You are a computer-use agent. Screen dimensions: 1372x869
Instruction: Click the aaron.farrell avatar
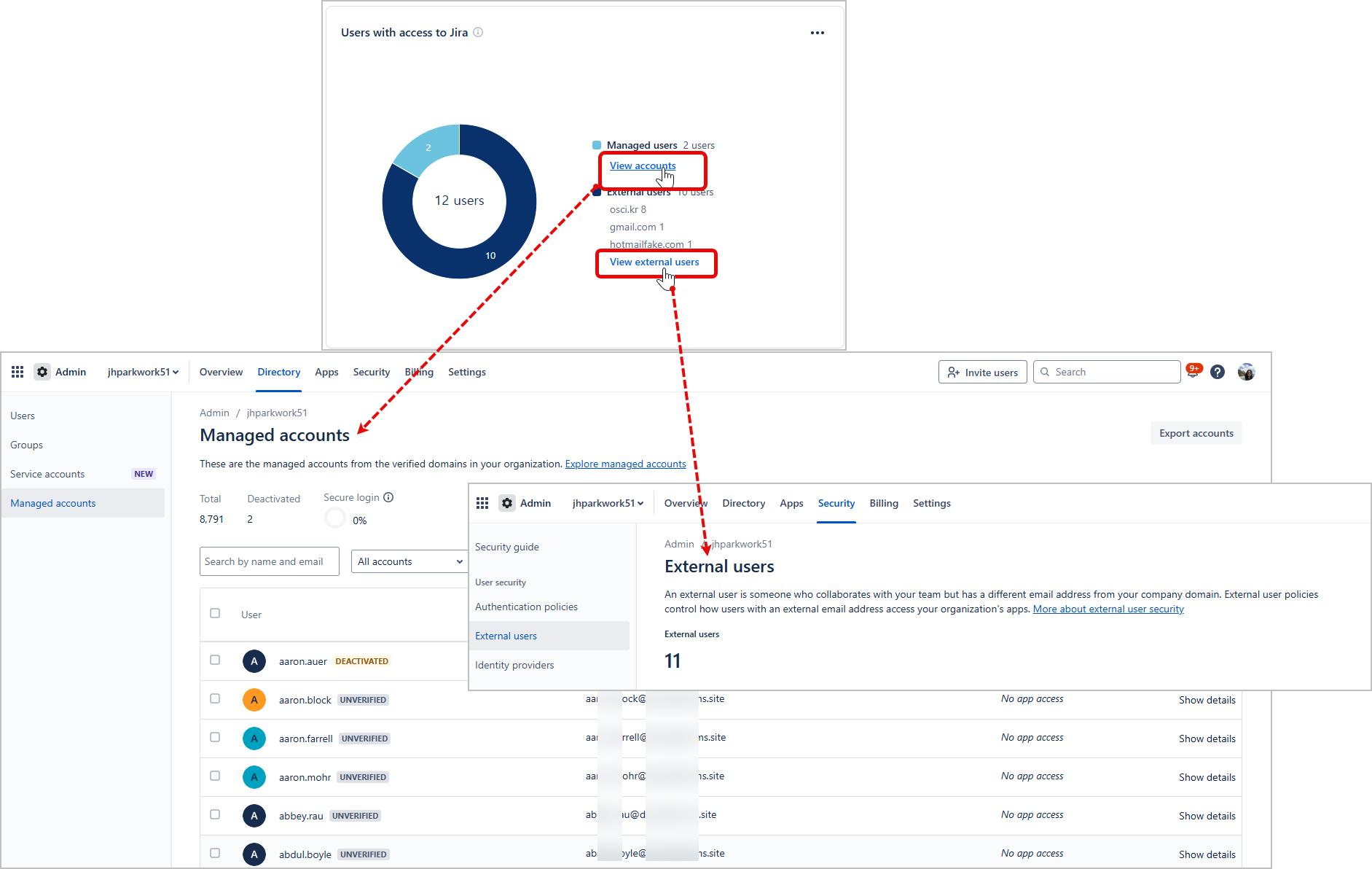tap(254, 739)
